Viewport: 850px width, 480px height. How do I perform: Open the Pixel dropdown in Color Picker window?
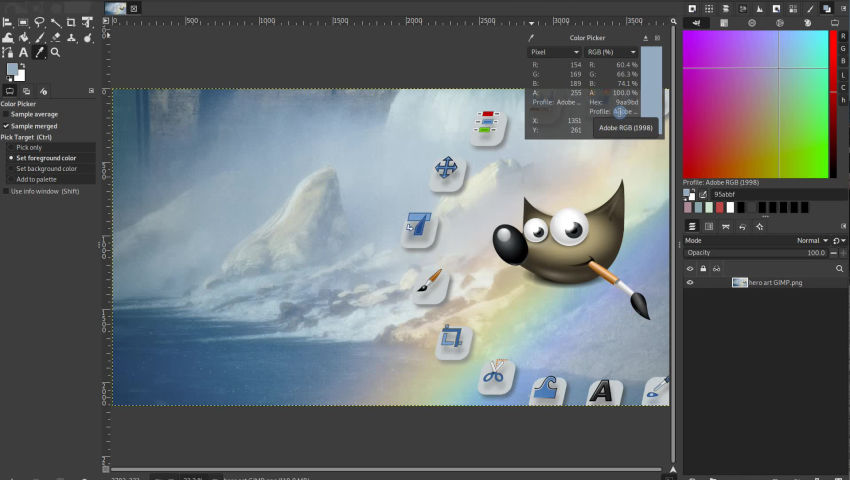pos(554,52)
